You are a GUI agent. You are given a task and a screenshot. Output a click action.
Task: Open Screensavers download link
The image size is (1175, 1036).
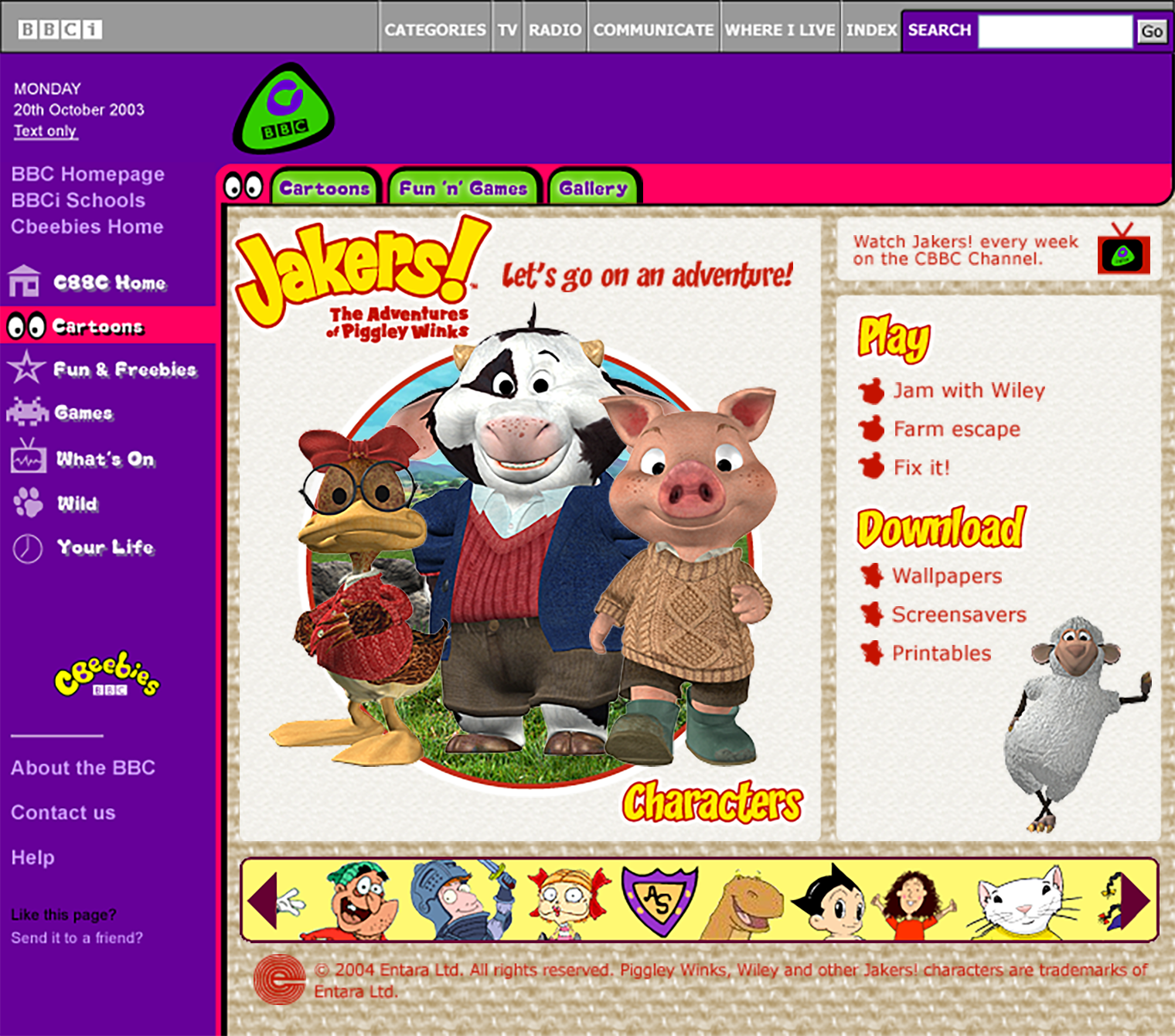[x=959, y=615]
